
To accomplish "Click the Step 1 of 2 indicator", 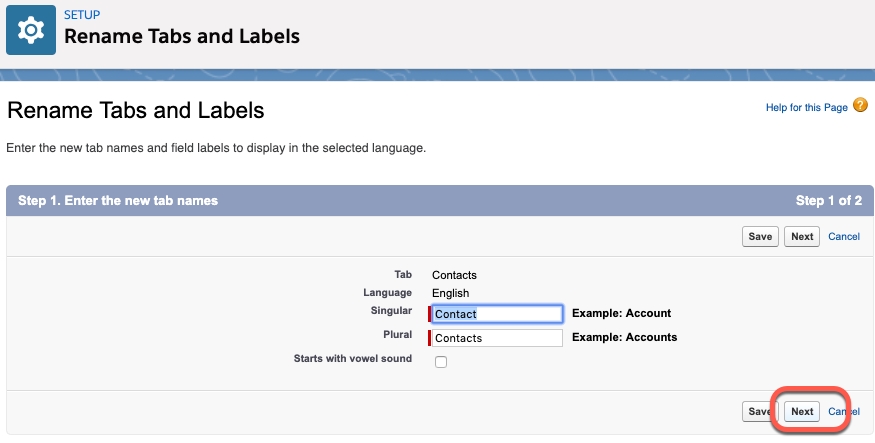I will 829,200.
